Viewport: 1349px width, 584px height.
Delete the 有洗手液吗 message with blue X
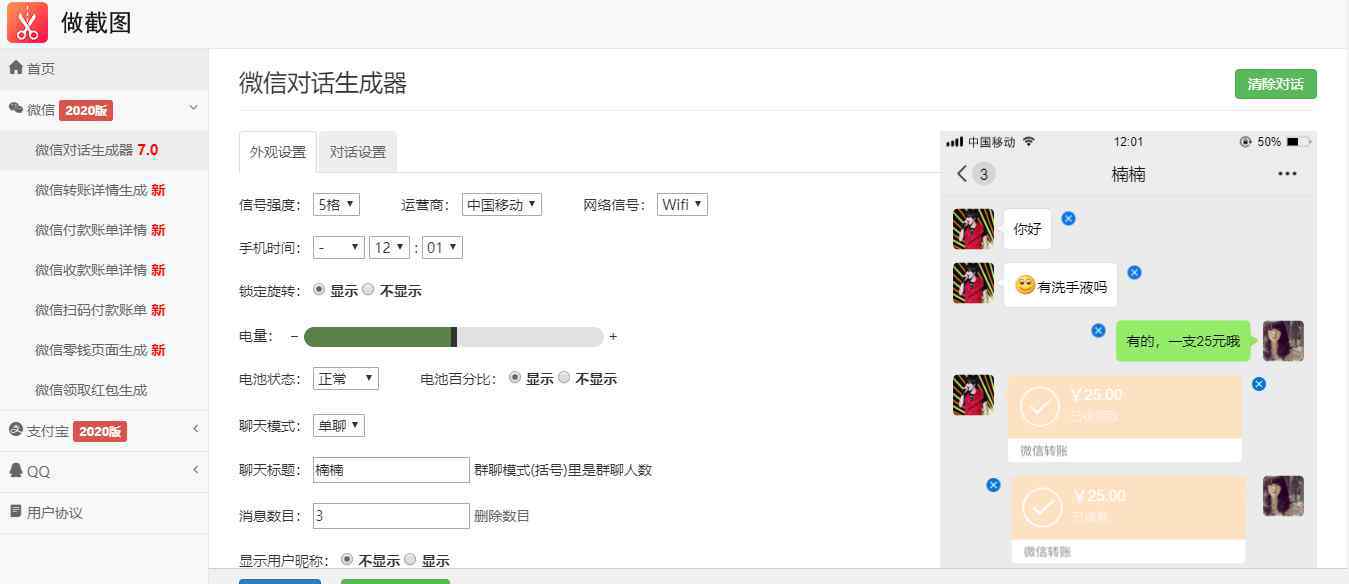point(1134,272)
